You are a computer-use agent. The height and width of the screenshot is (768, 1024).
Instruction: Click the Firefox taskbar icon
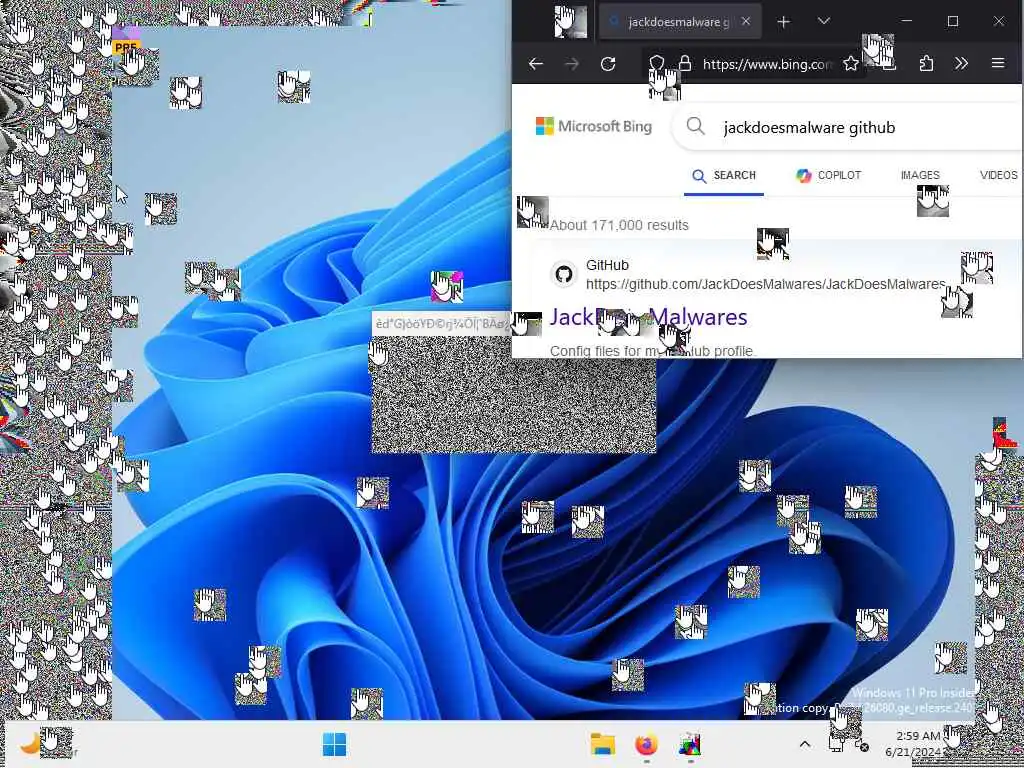[646, 744]
